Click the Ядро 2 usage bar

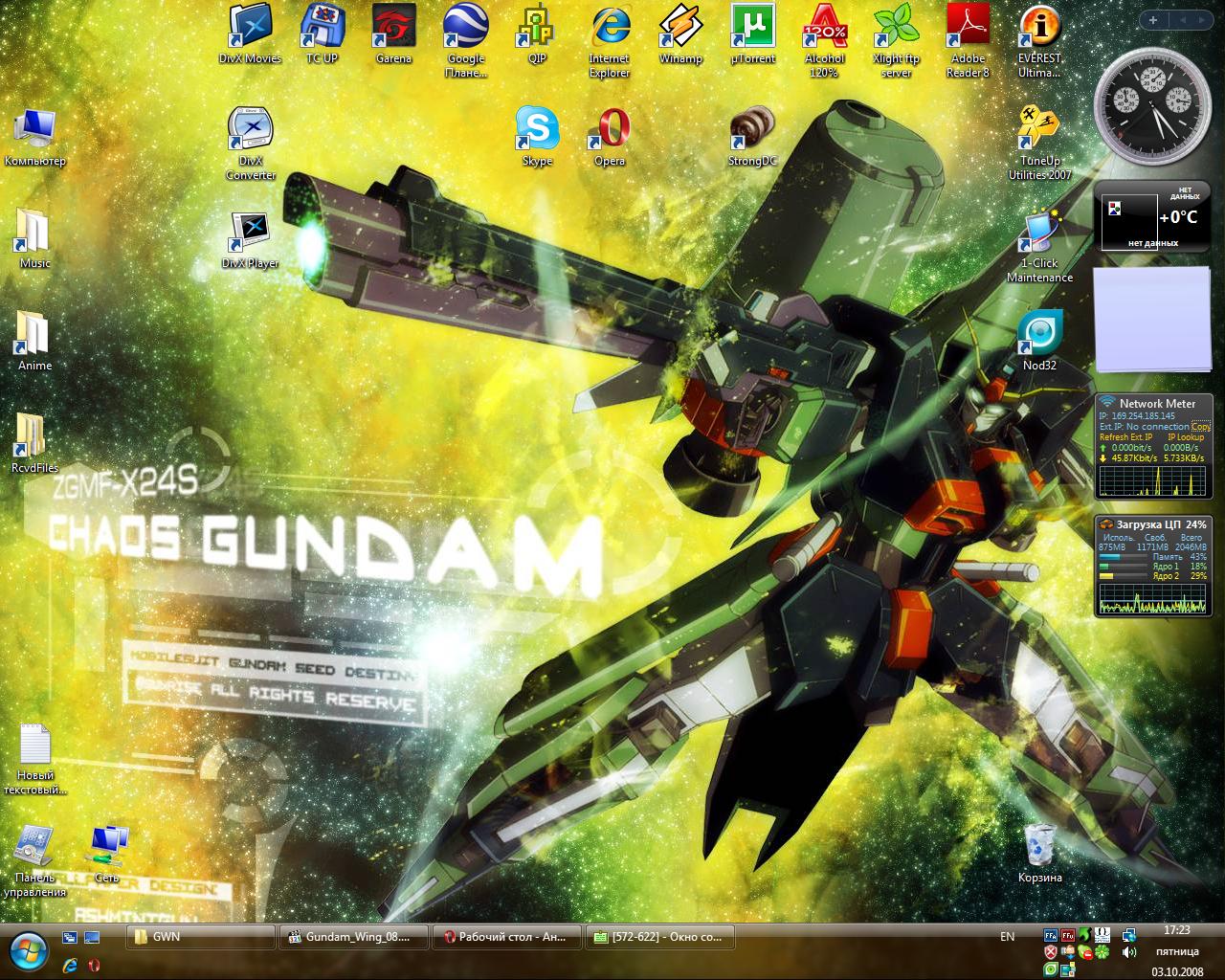1124,576
